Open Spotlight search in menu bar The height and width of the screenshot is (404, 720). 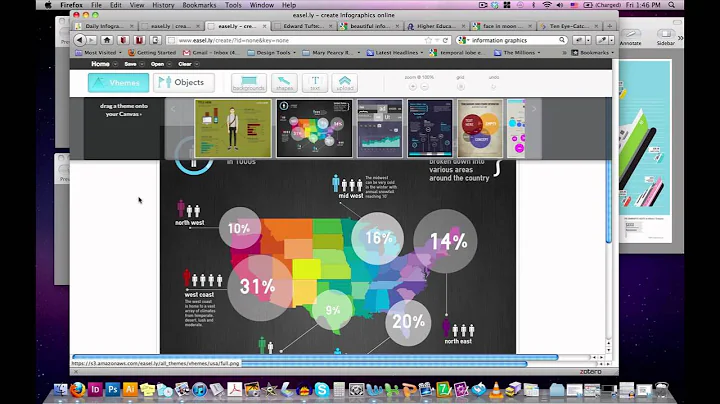coord(671,5)
